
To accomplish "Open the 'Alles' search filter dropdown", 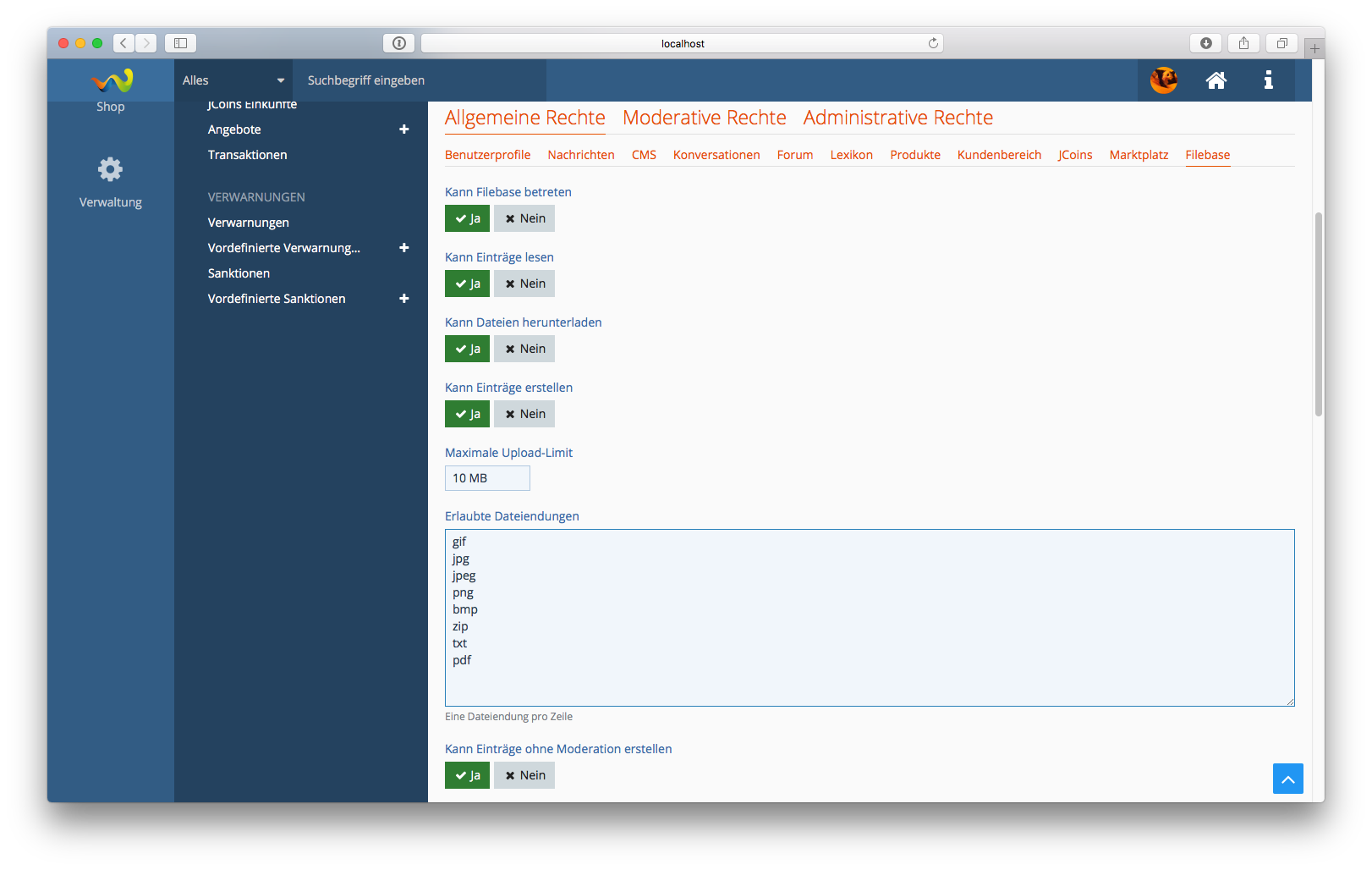I will point(233,80).
